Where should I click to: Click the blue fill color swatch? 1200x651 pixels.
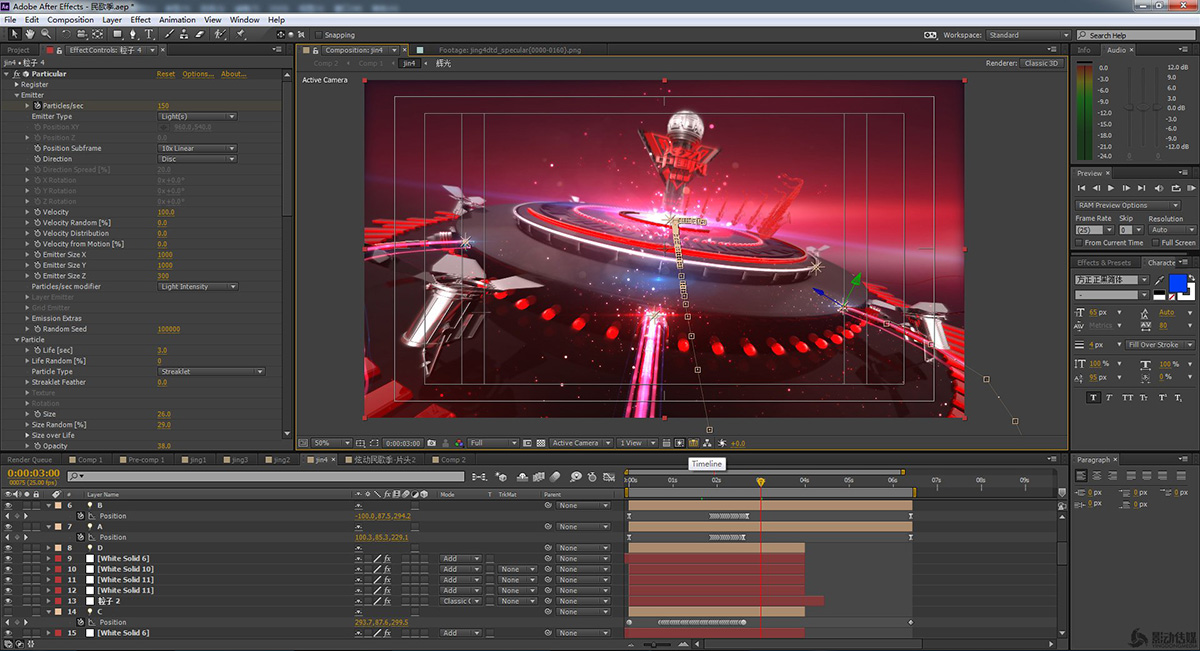click(1178, 283)
